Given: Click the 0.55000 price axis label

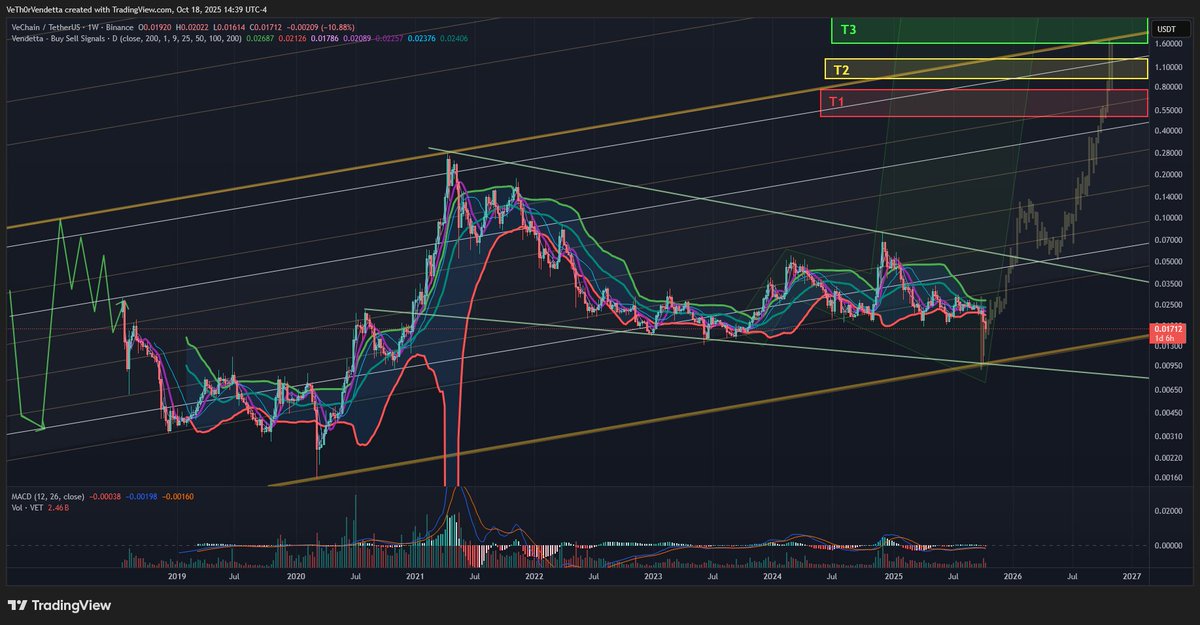Looking at the screenshot, I should tap(1167, 109).
